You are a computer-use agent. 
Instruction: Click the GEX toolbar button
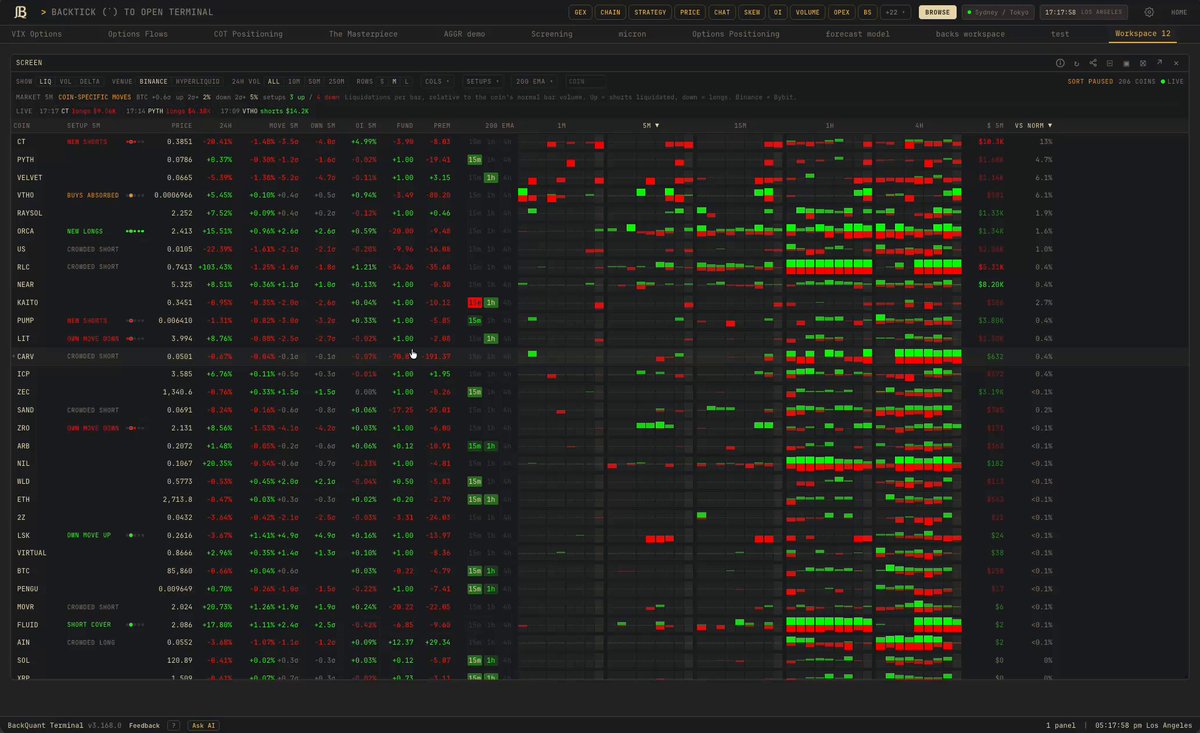tap(580, 12)
